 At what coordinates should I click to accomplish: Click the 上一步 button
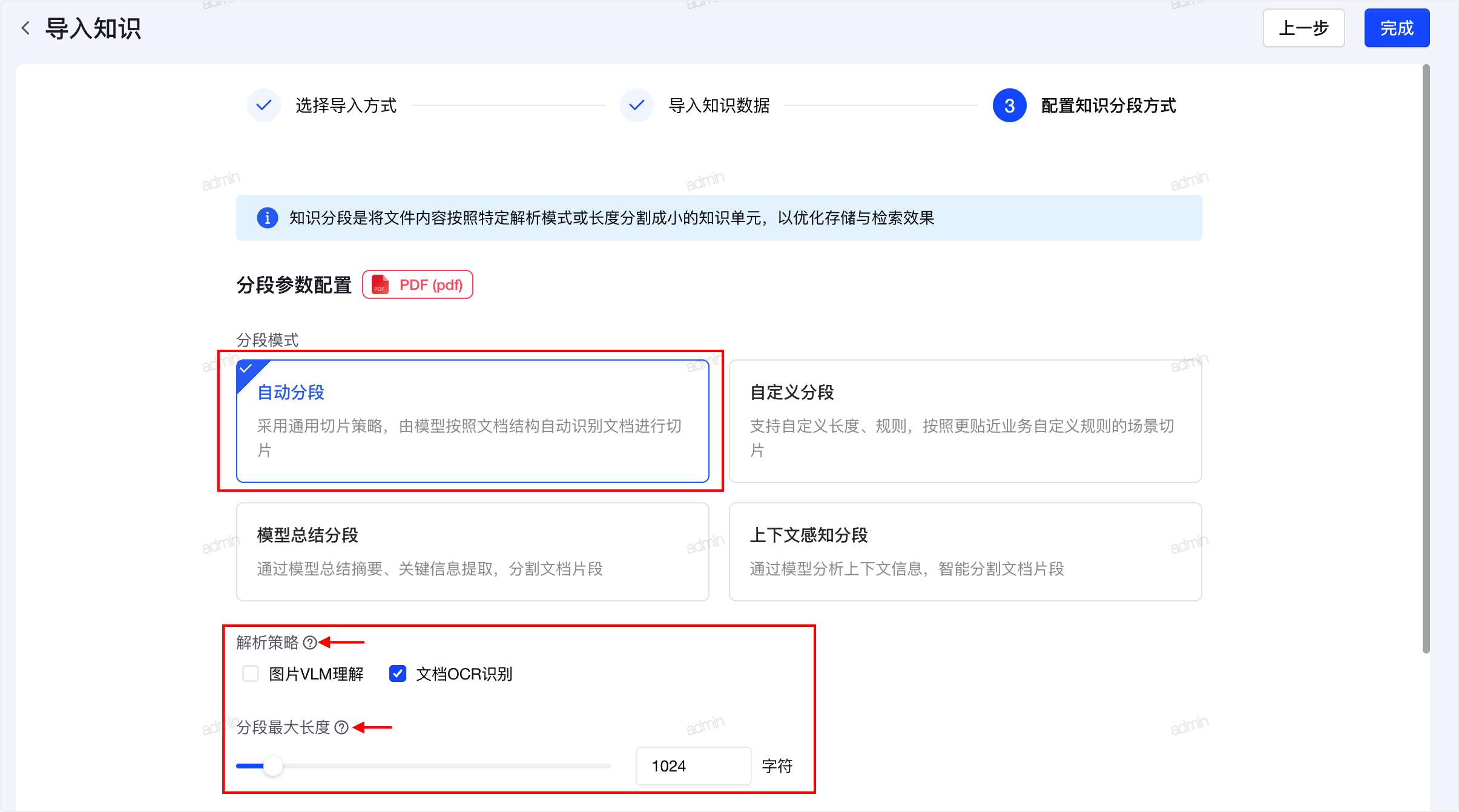[1303, 28]
